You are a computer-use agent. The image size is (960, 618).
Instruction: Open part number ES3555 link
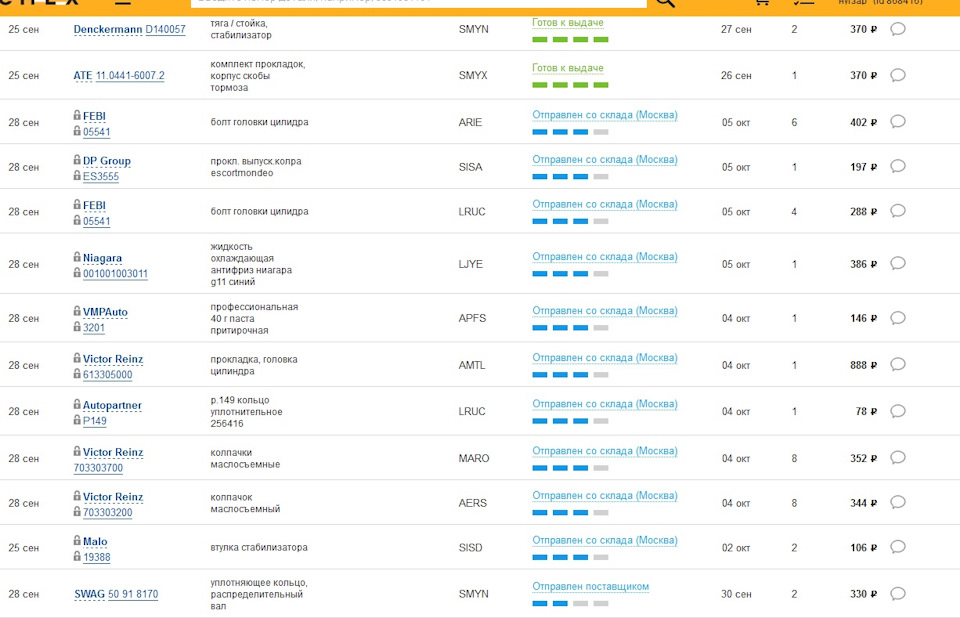coord(100,177)
